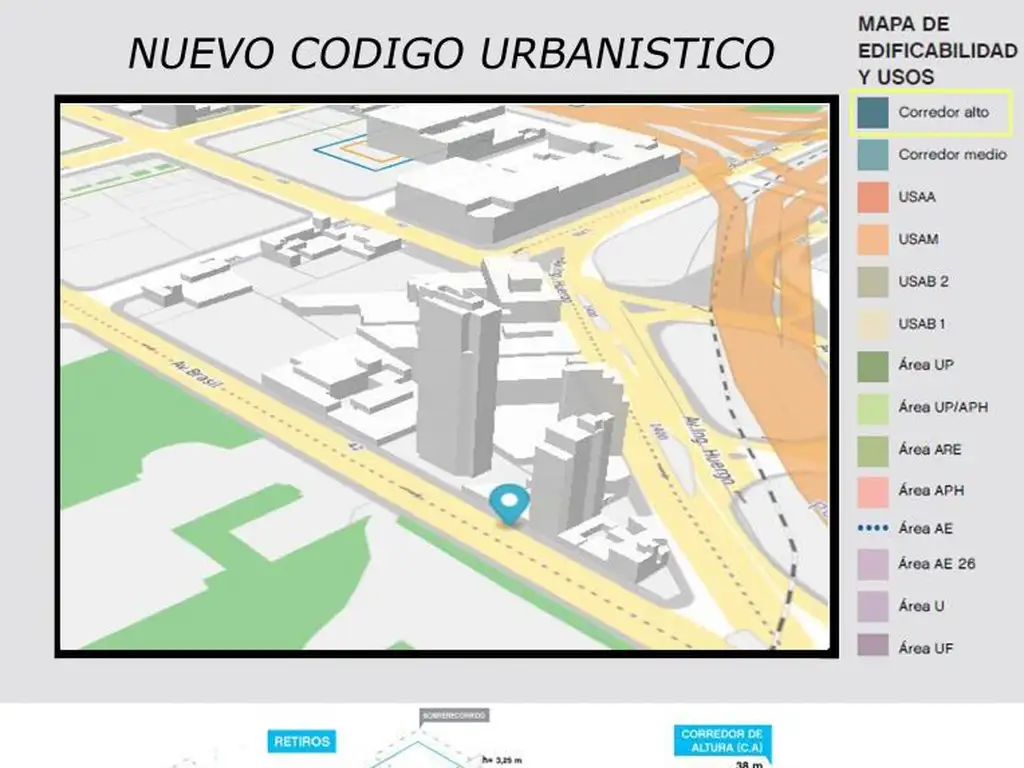The image size is (1024, 768).
Task: Select the Área U legend entry
Action: (921, 606)
